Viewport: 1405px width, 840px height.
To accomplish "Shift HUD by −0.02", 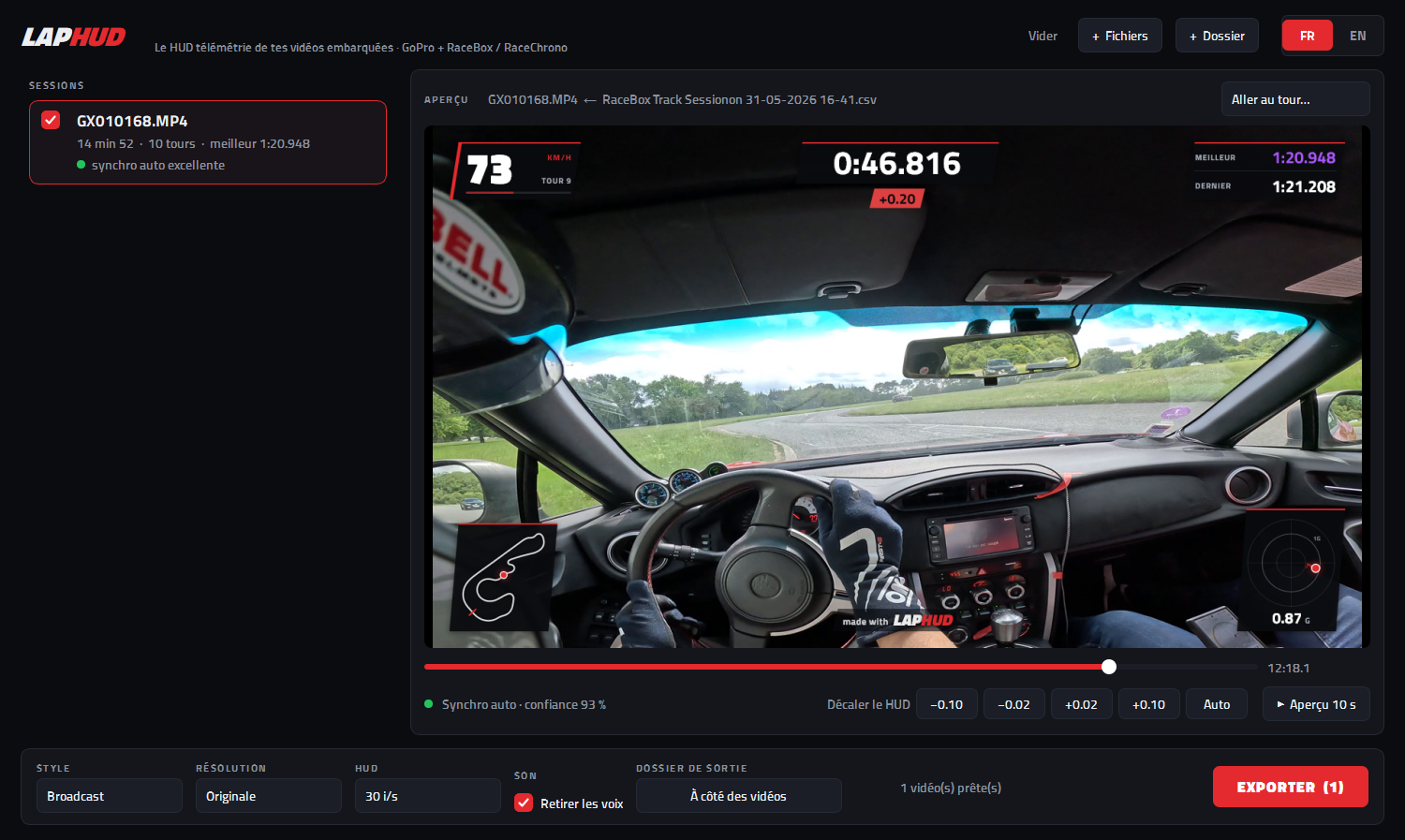I will click(x=1014, y=704).
